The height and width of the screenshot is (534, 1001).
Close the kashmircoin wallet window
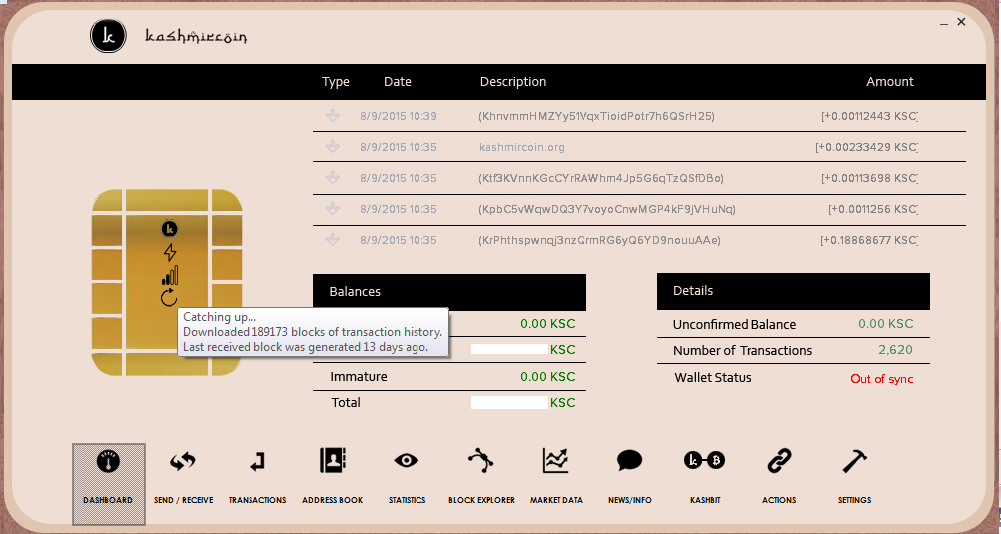point(961,22)
